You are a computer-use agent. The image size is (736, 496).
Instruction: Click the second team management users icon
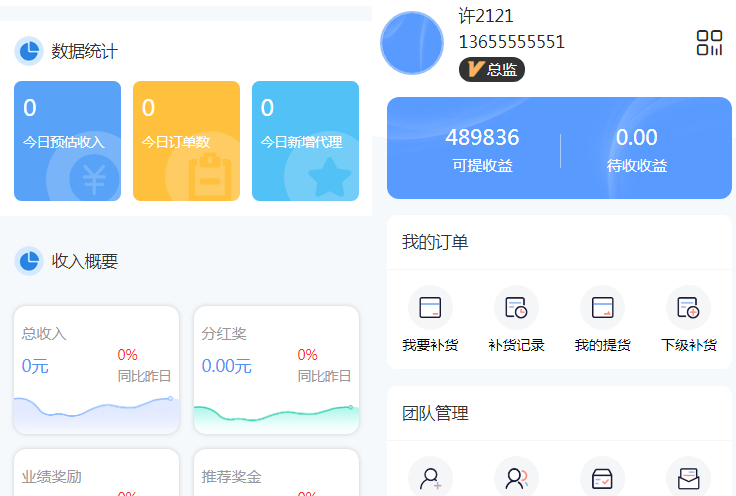click(x=516, y=478)
